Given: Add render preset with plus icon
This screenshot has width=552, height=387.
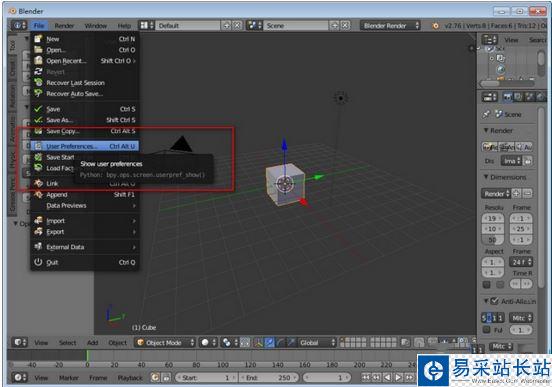Looking at the screenshot, I should tap(516, 193).
